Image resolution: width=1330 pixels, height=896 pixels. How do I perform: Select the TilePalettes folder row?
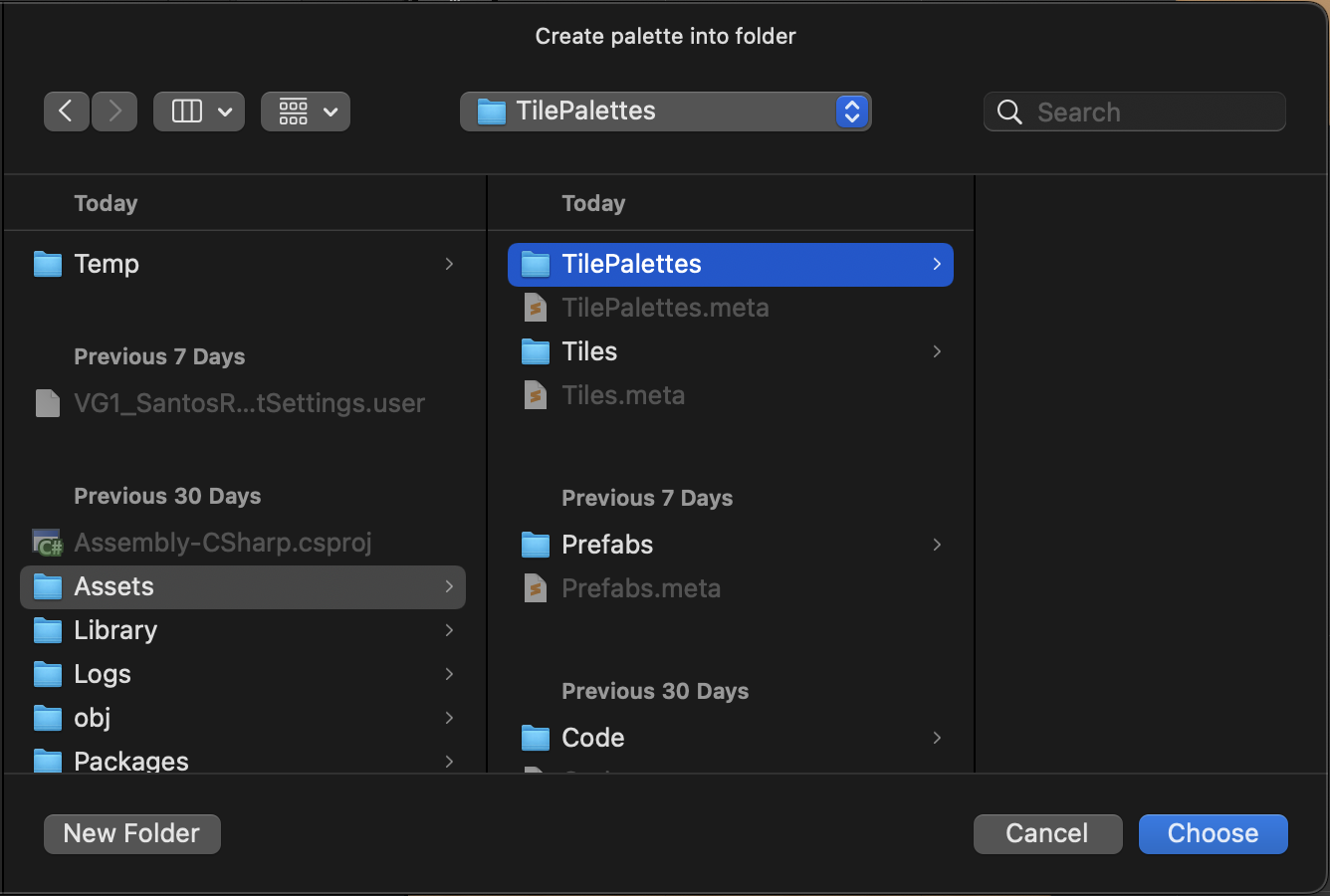pyautogui.click(x=730, y=264)
